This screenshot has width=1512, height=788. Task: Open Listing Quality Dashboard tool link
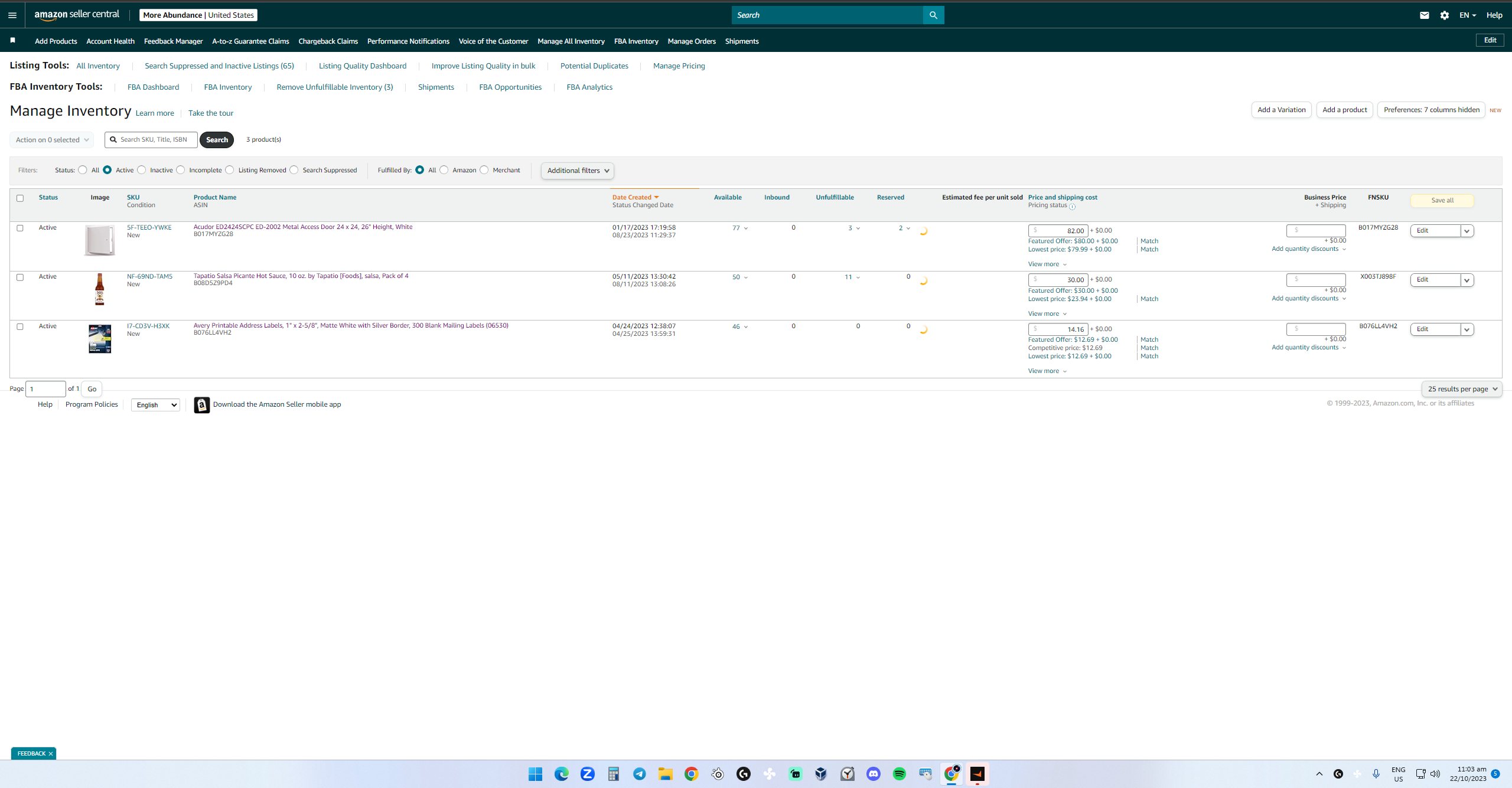tap(363, 66)
